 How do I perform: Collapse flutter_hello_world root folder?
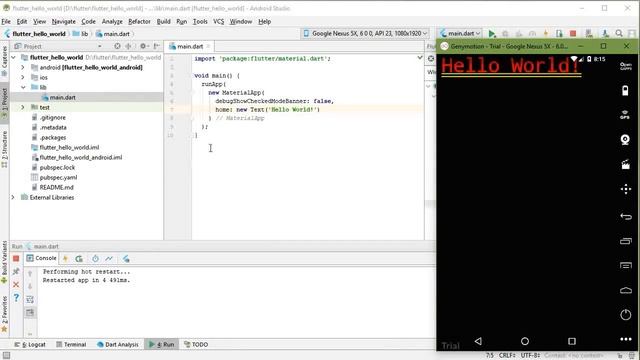tap(14, 58)
